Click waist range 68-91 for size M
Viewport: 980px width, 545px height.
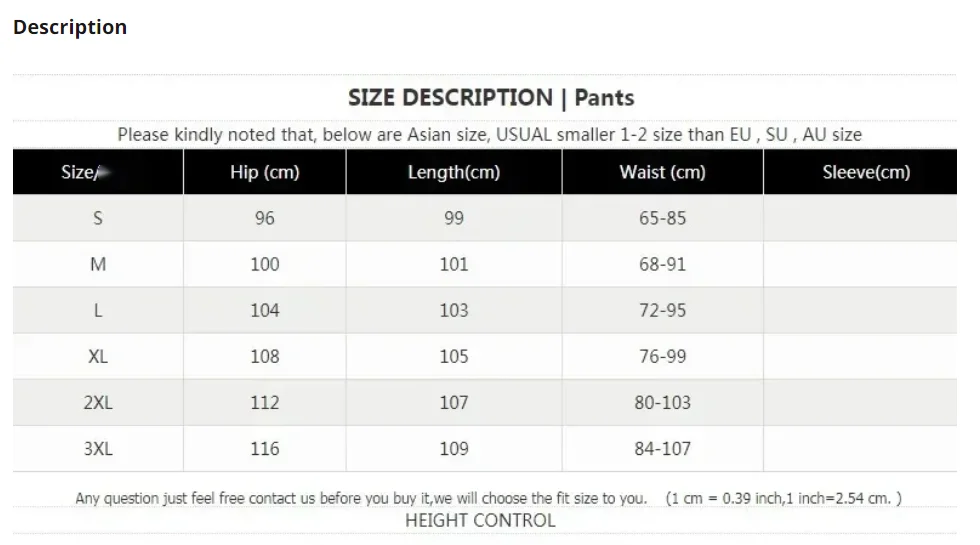(x=662, y=264)
